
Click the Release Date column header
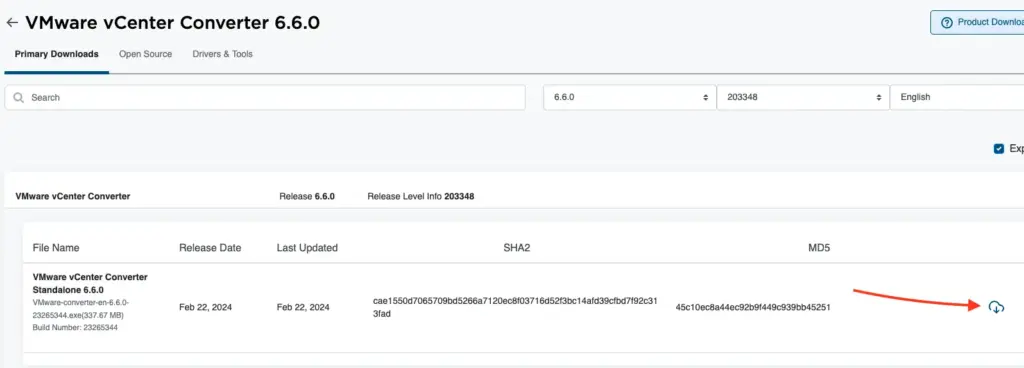pyautogui.click(x=210, y=248)
